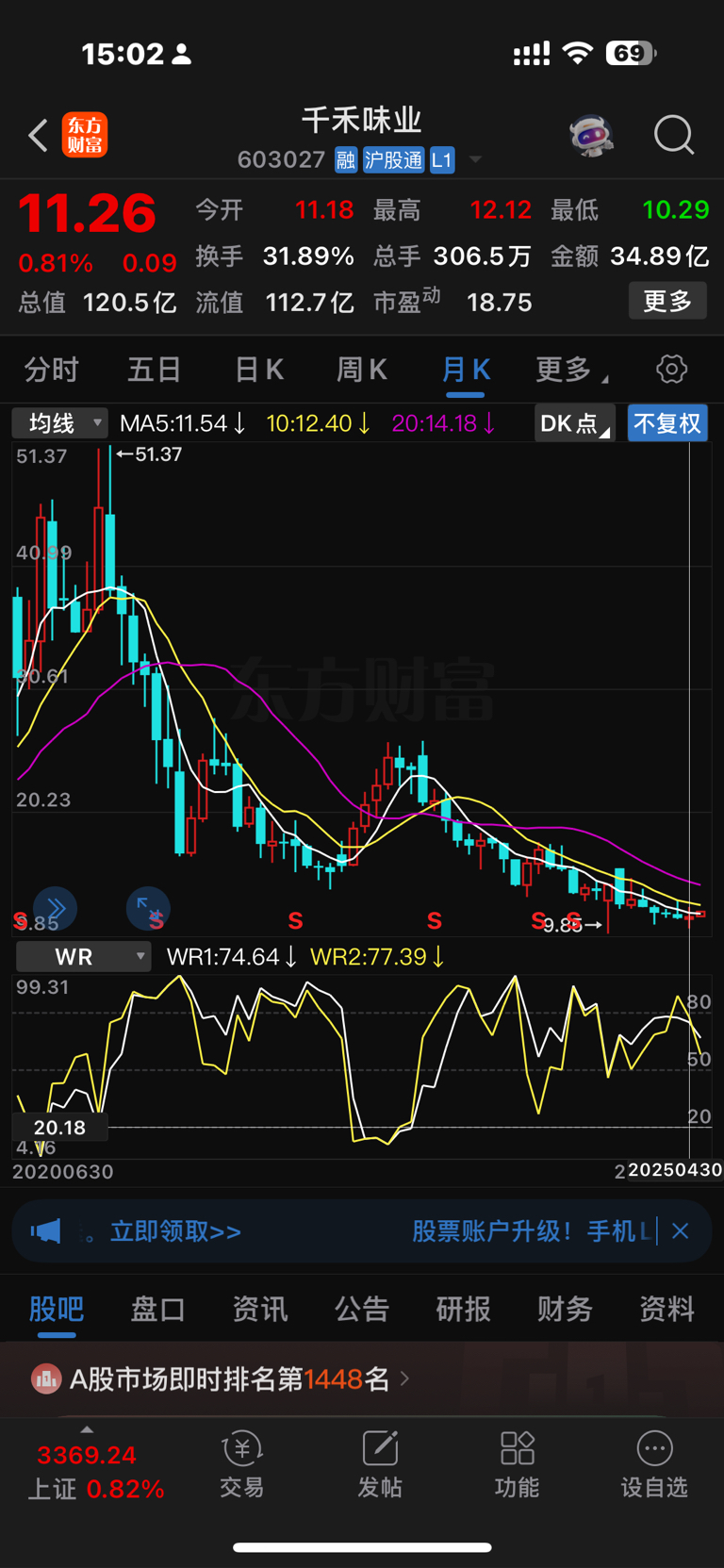Tap the chart fullscreen expand icon
The width and height of the screenshot is (724, 1568).
(148, 908)
